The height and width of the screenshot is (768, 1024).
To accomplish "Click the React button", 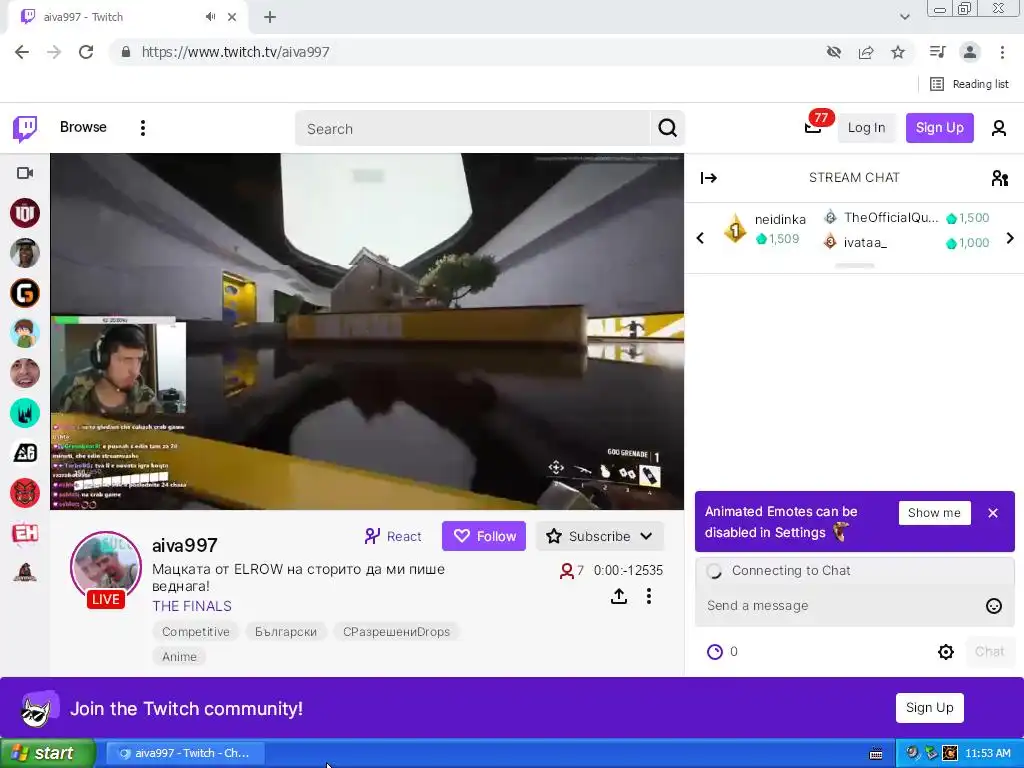I will (392, 536).
